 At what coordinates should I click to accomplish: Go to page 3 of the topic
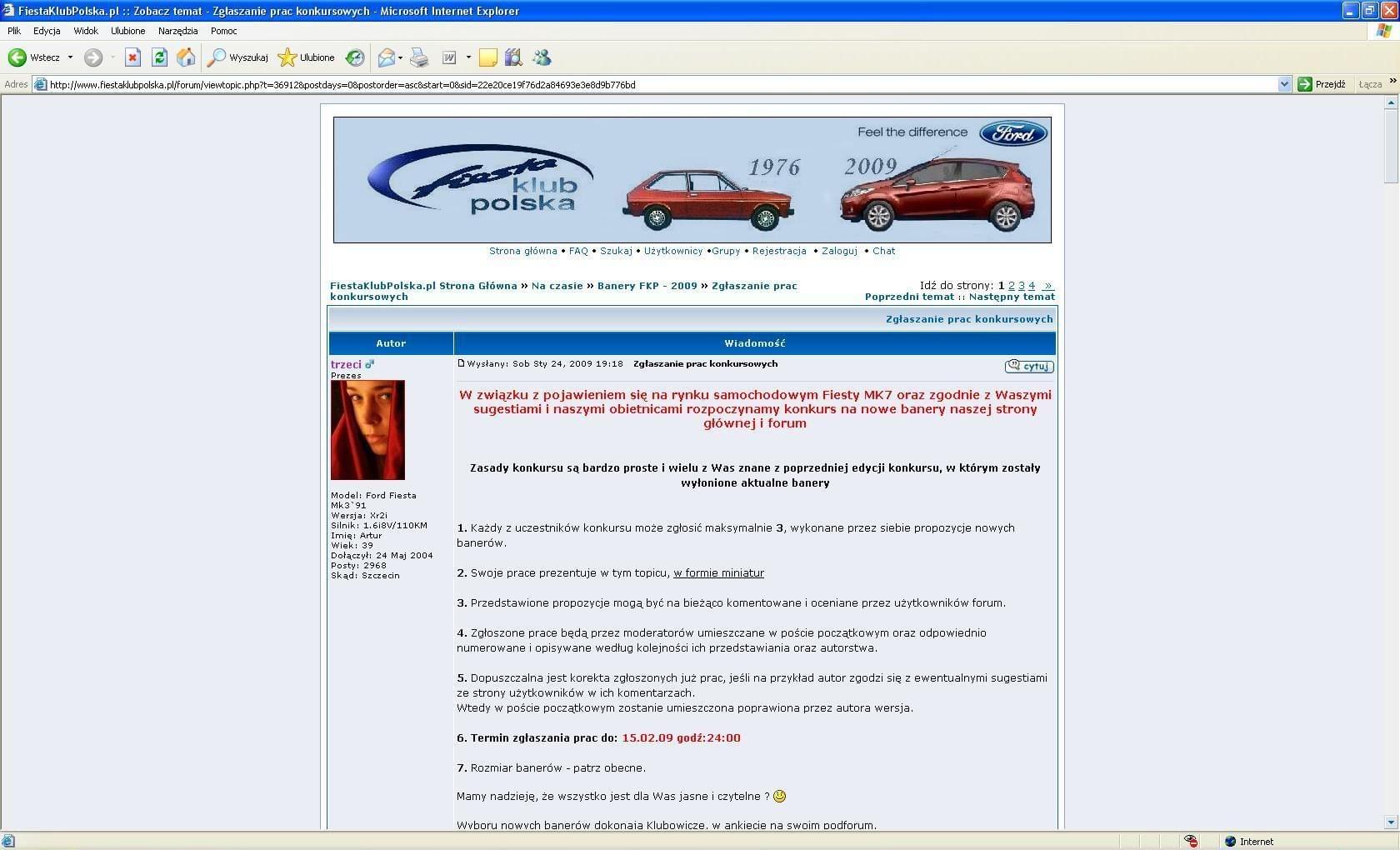point(1022,286)
